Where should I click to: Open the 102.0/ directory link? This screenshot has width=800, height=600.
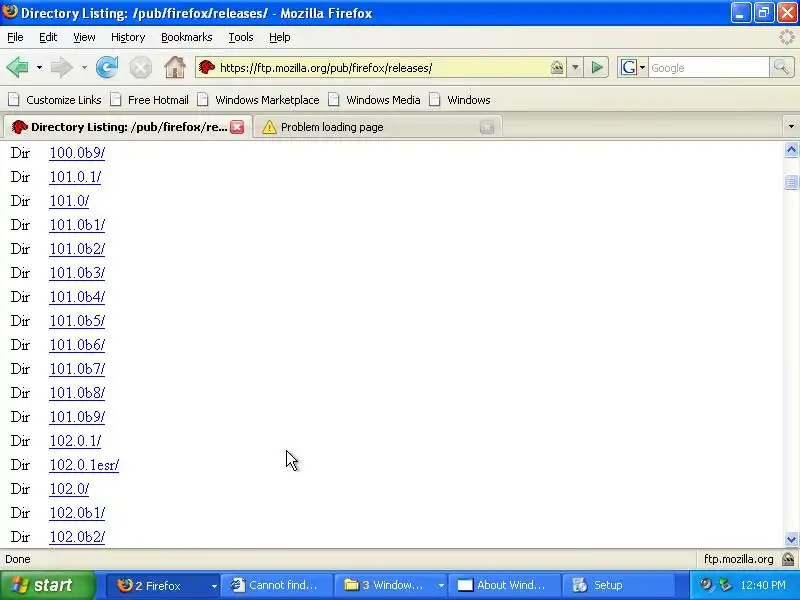pyautogui.click(x=69, y=488)
